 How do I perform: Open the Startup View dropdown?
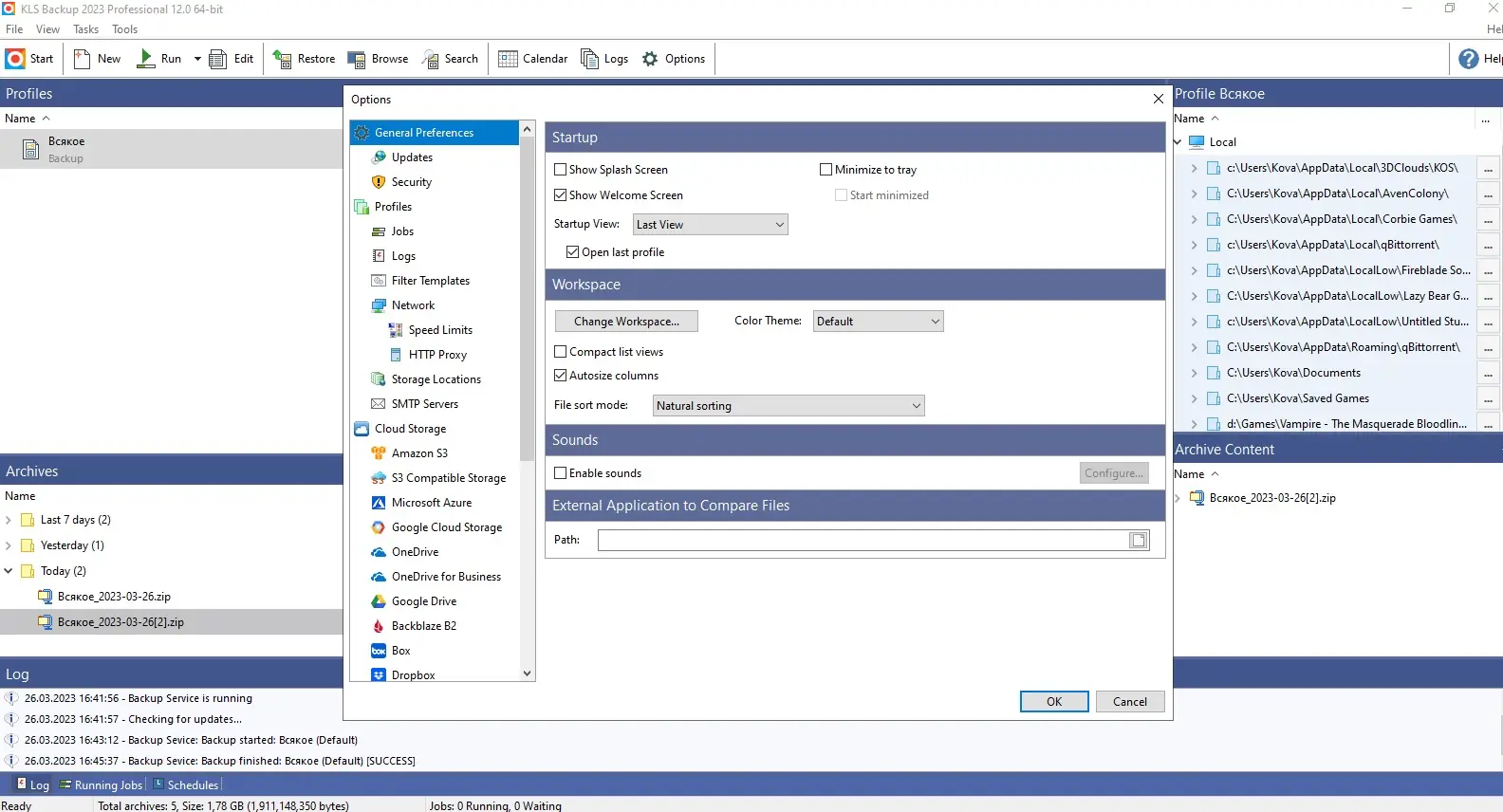point(710,225)
